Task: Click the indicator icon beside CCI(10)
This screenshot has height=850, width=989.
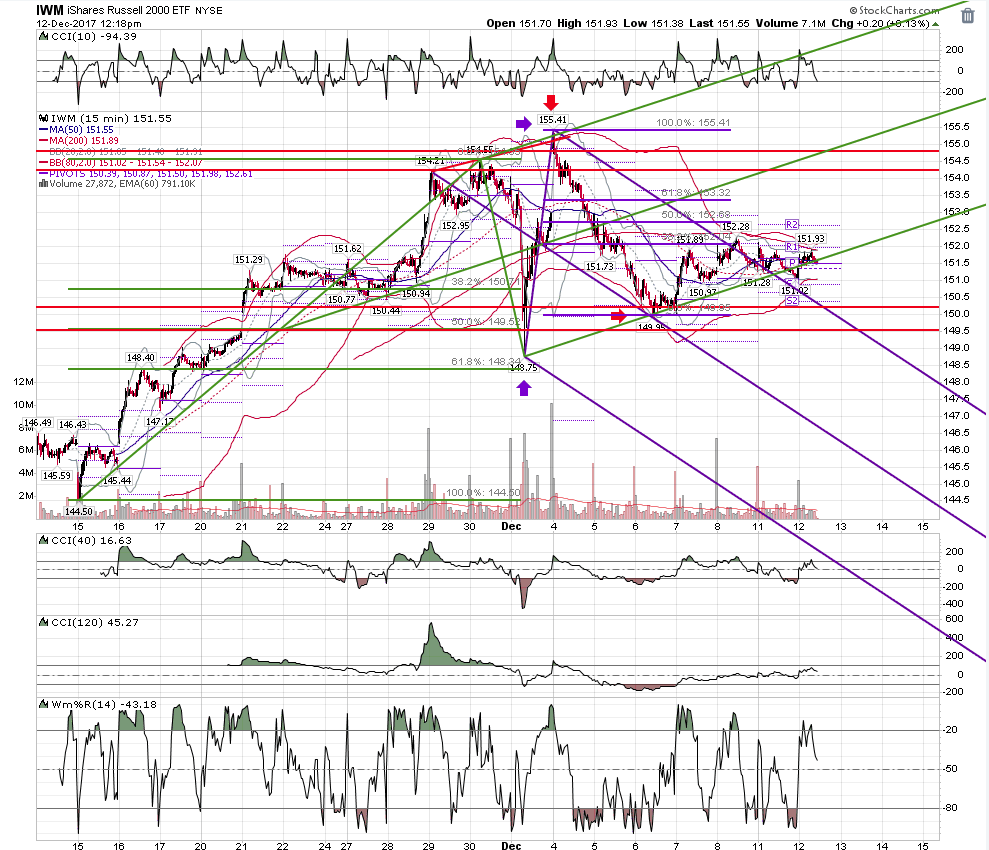Action: 44,37
